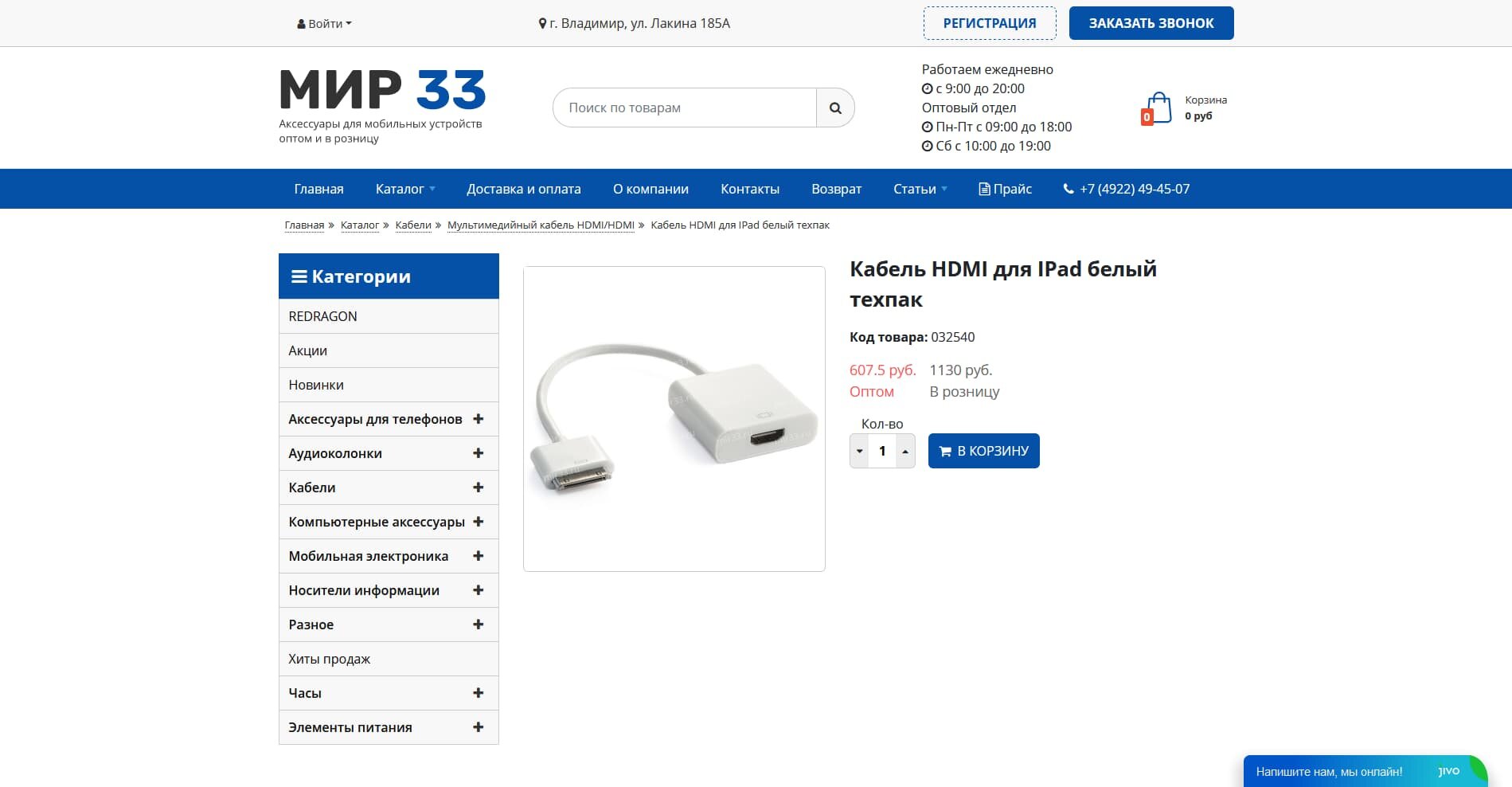This screenshot has width=1512, height=787.
Task: Click the РЕГИСТРАЦИЯ button
Action: (x=990, y=23)
